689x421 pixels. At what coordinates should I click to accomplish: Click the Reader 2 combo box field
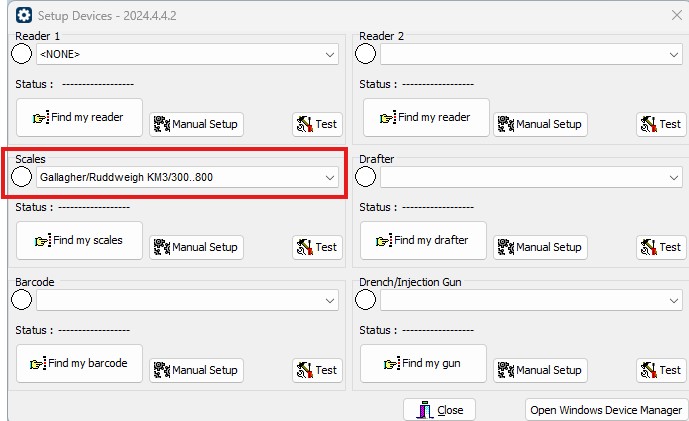click(x=531, y=54)
